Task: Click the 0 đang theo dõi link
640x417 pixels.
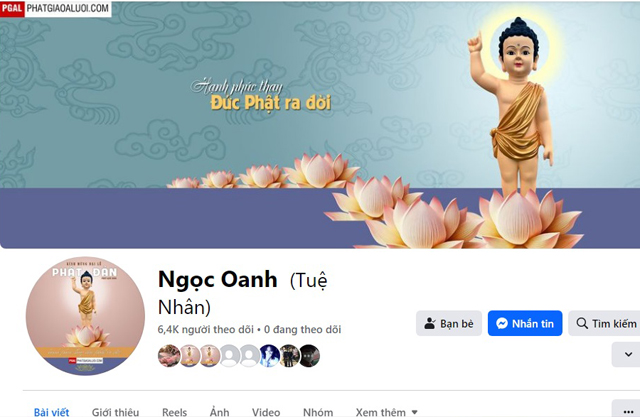Action: [302, 329]
